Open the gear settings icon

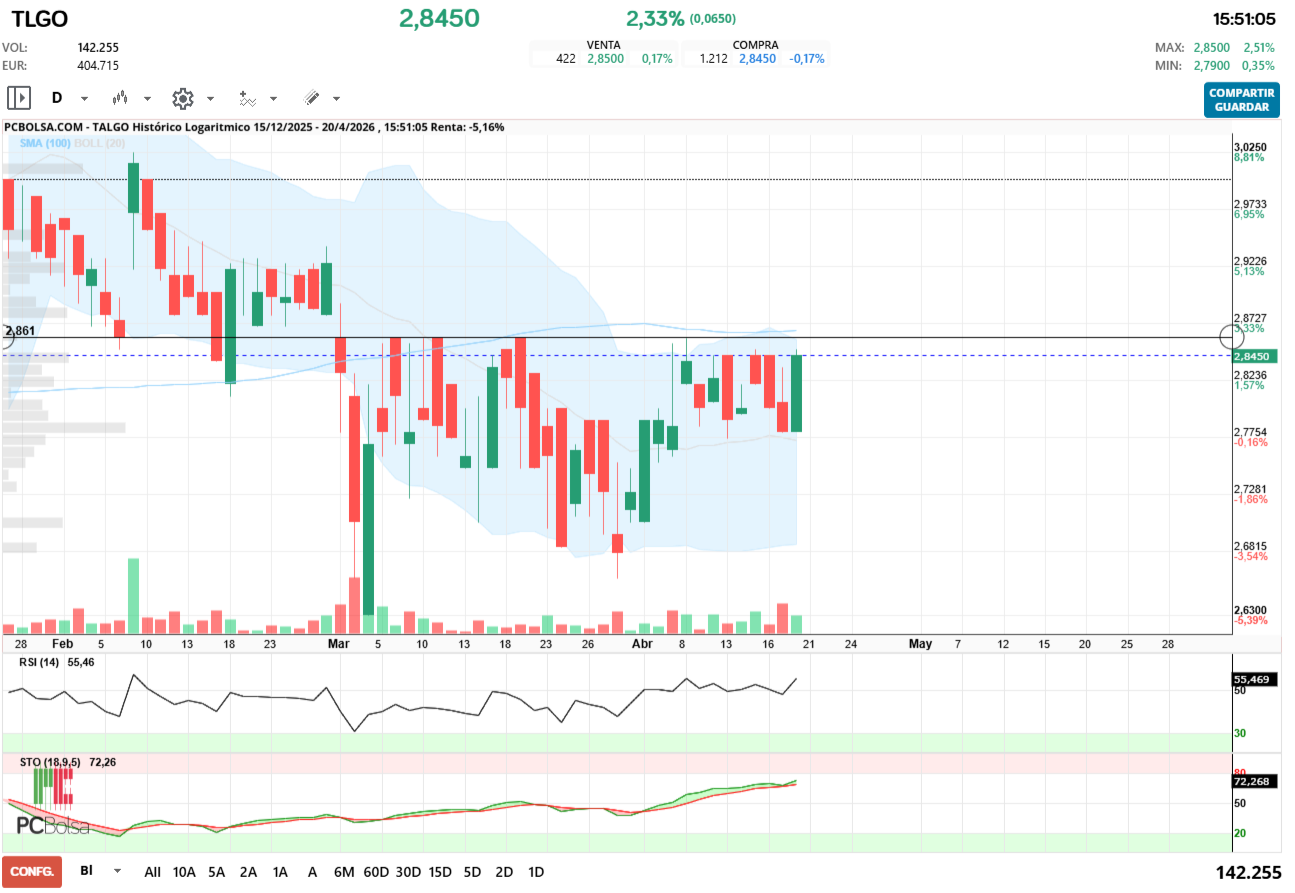pyautogui.click(x=182, y=98)
